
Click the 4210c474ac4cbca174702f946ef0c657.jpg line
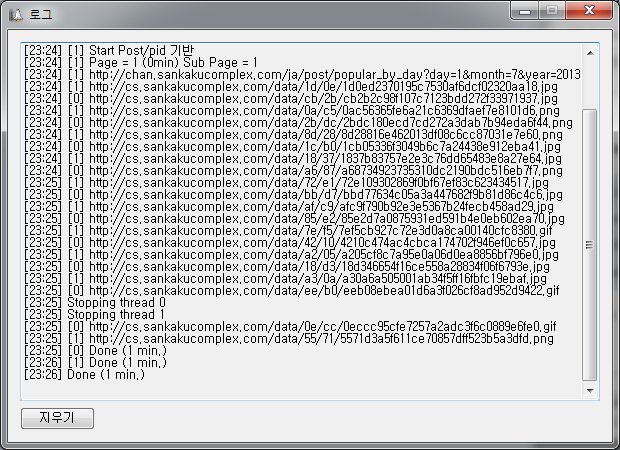tap(289, 242)
